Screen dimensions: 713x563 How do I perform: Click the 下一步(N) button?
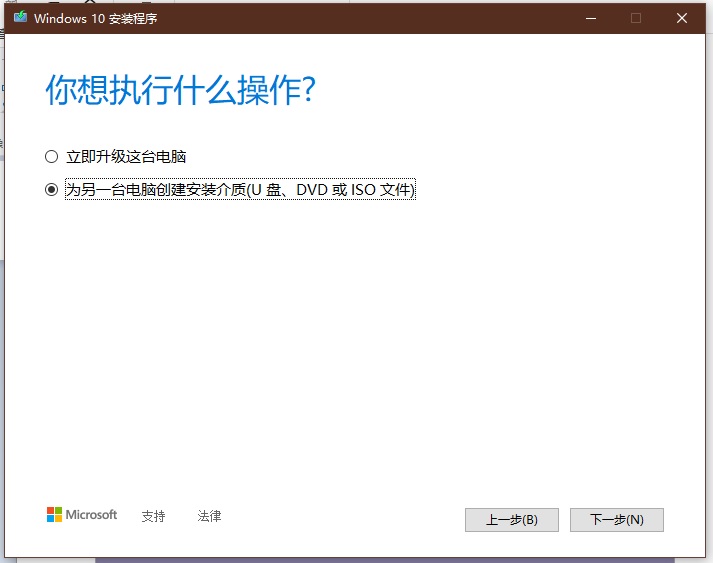[617, 520]
